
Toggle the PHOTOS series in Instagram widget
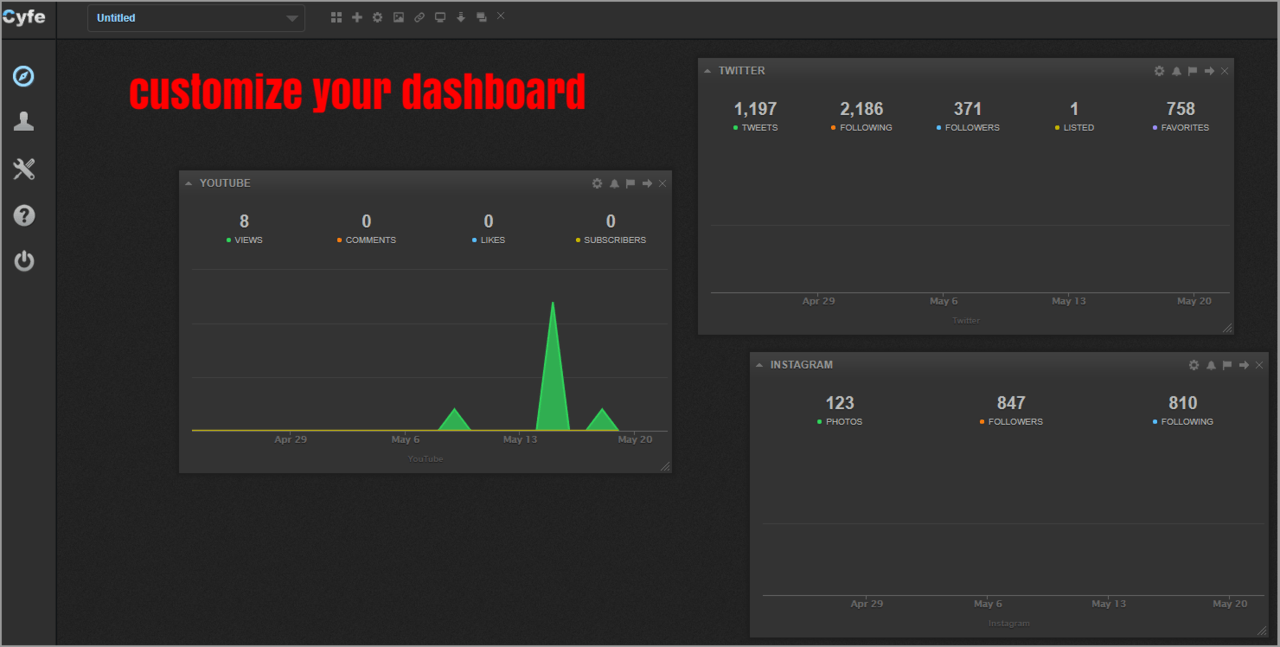[839, 422]
